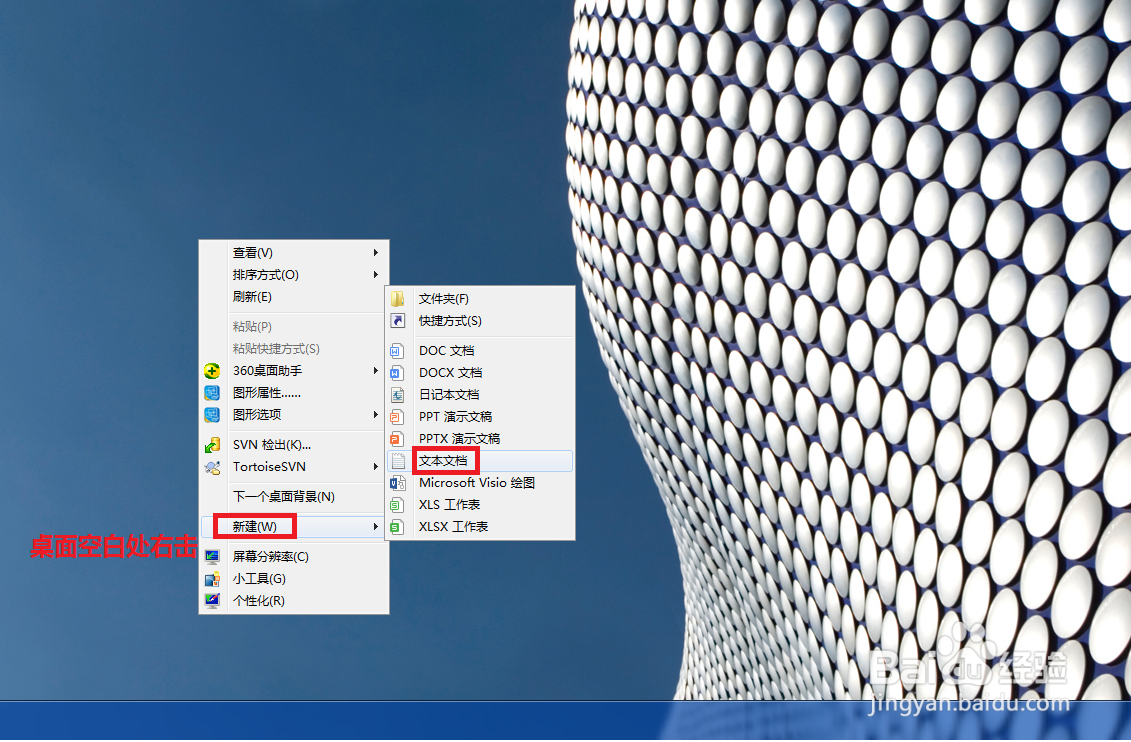The width and height of the screenshot is (1131, 742).
Task: Select the XLSX 工作表 icon
Action: 399,526
